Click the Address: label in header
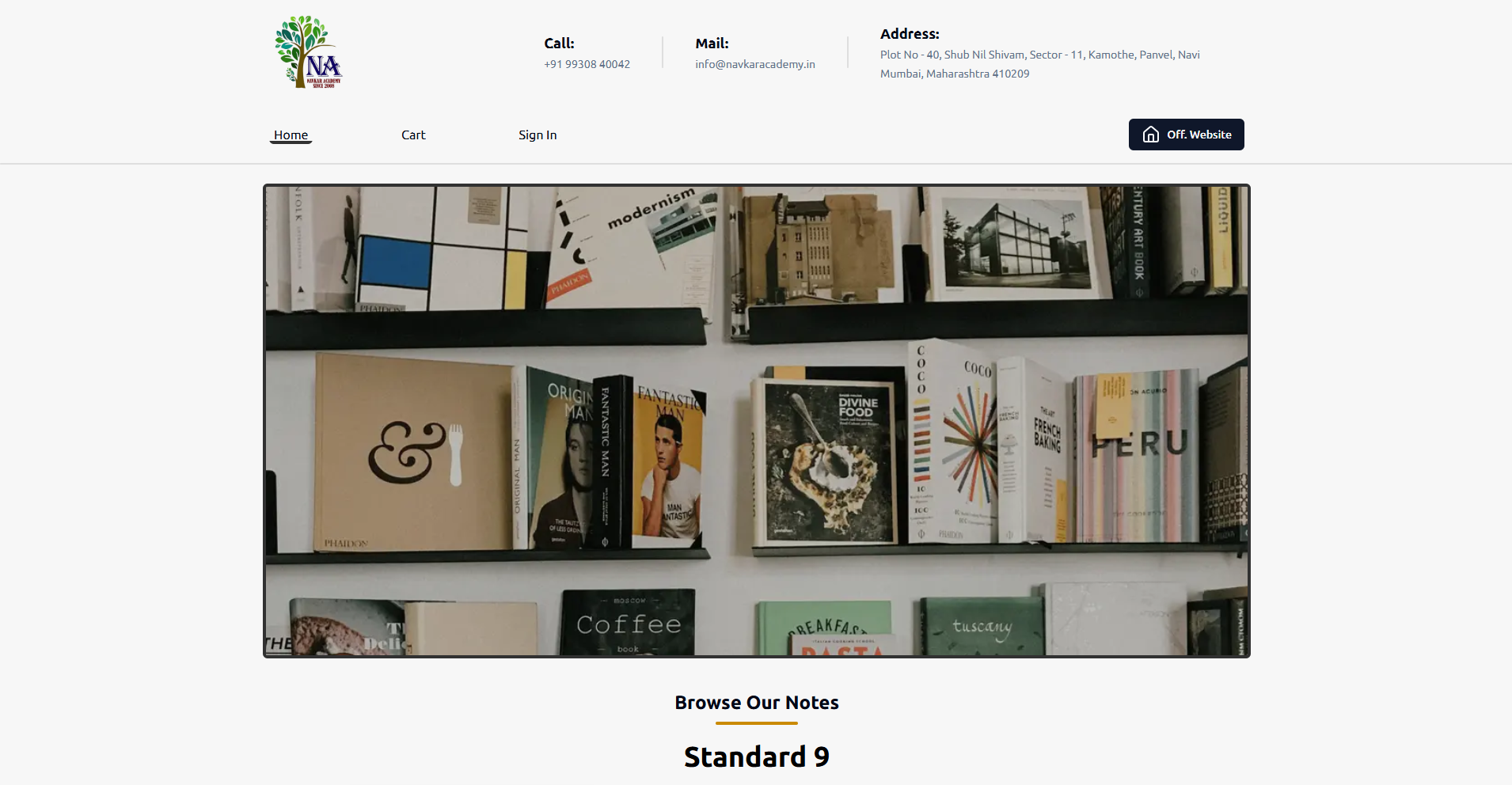Screen dimensions: 1512x785 pos(910,34)
